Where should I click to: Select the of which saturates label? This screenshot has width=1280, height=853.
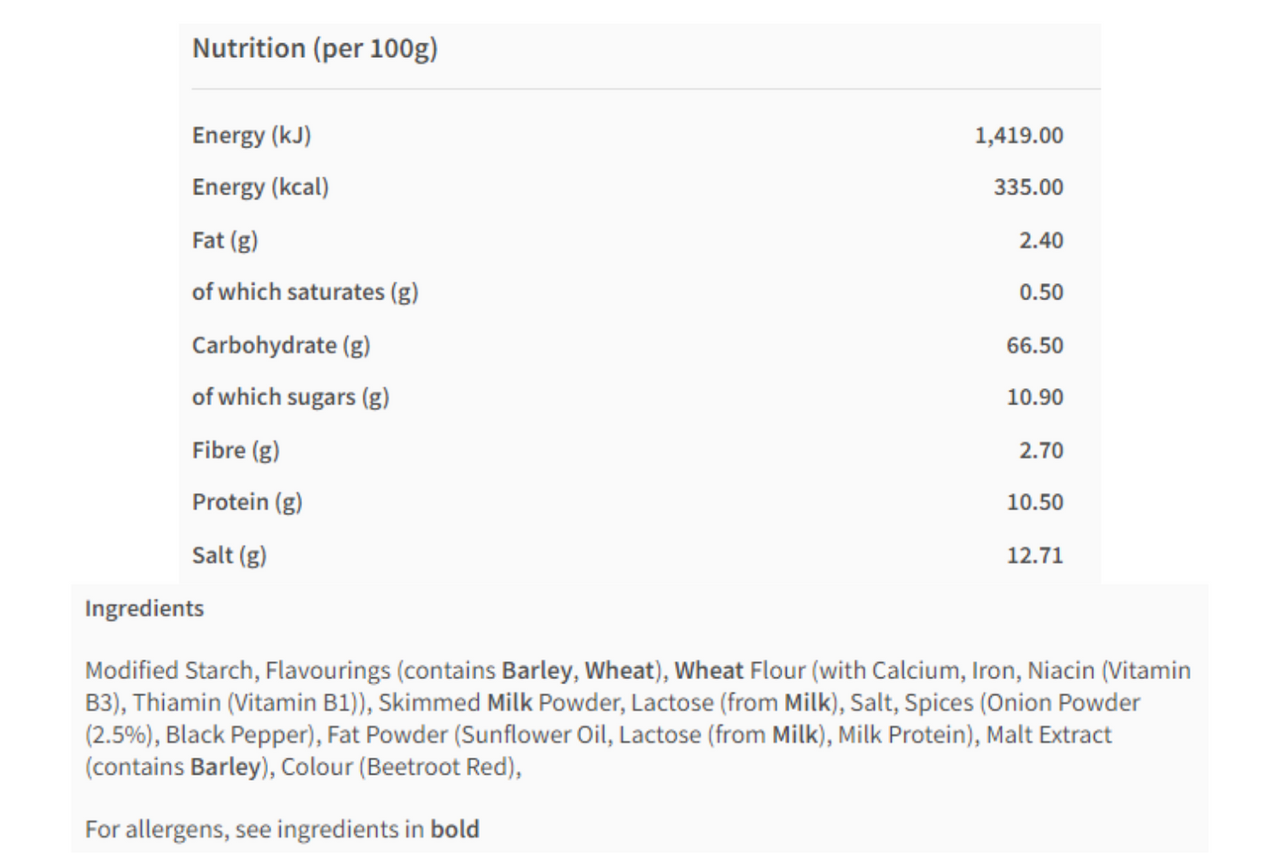tap(305, 292)
